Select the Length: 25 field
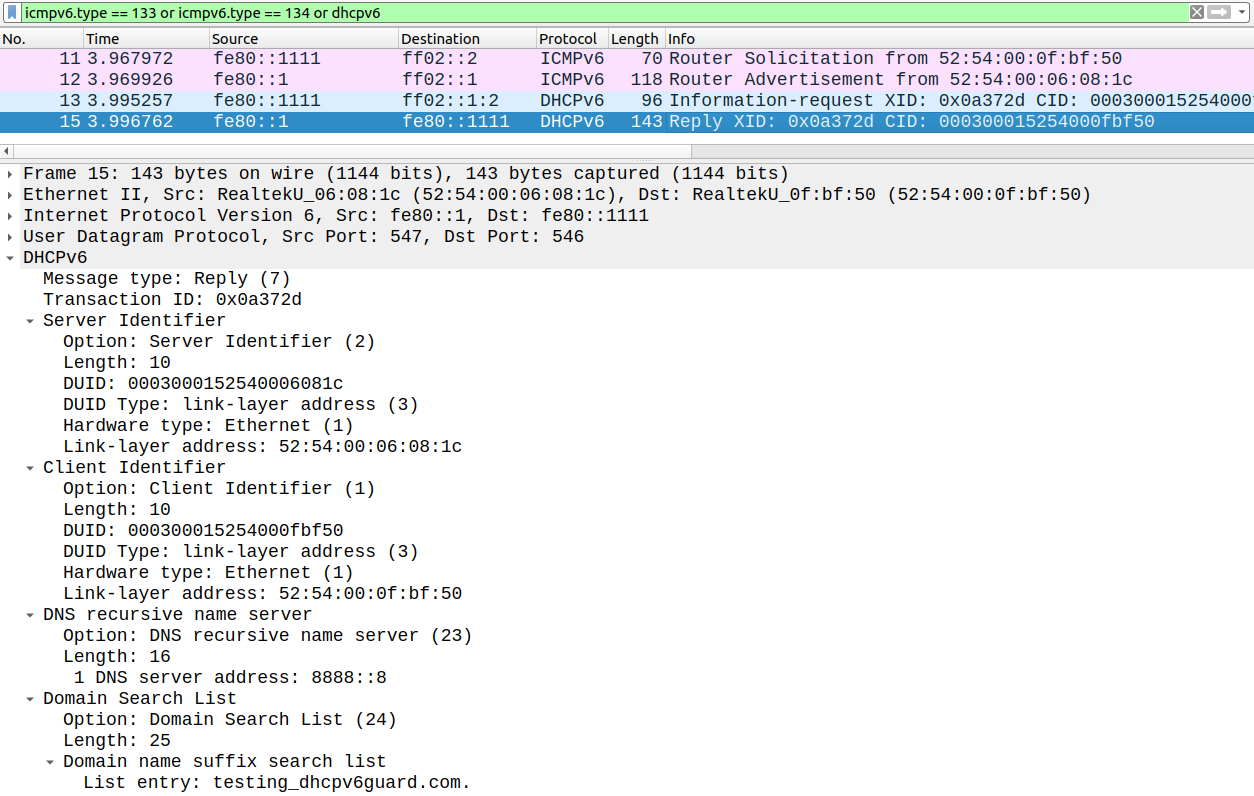The width and height of the screenshot is (1254, 796). 117,741
